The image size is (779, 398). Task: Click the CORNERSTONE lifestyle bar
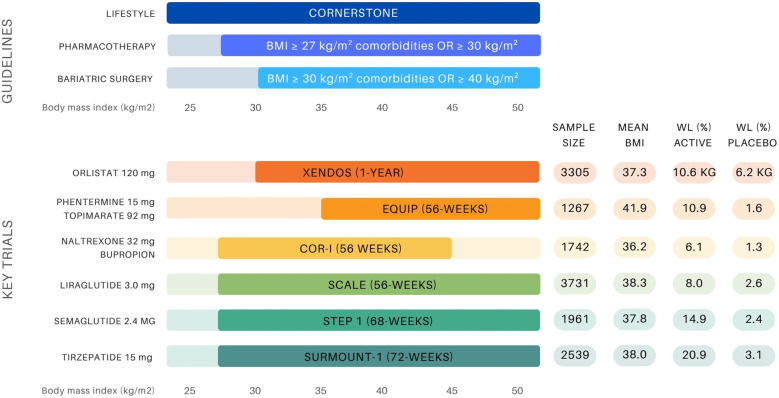pos(353,13)
